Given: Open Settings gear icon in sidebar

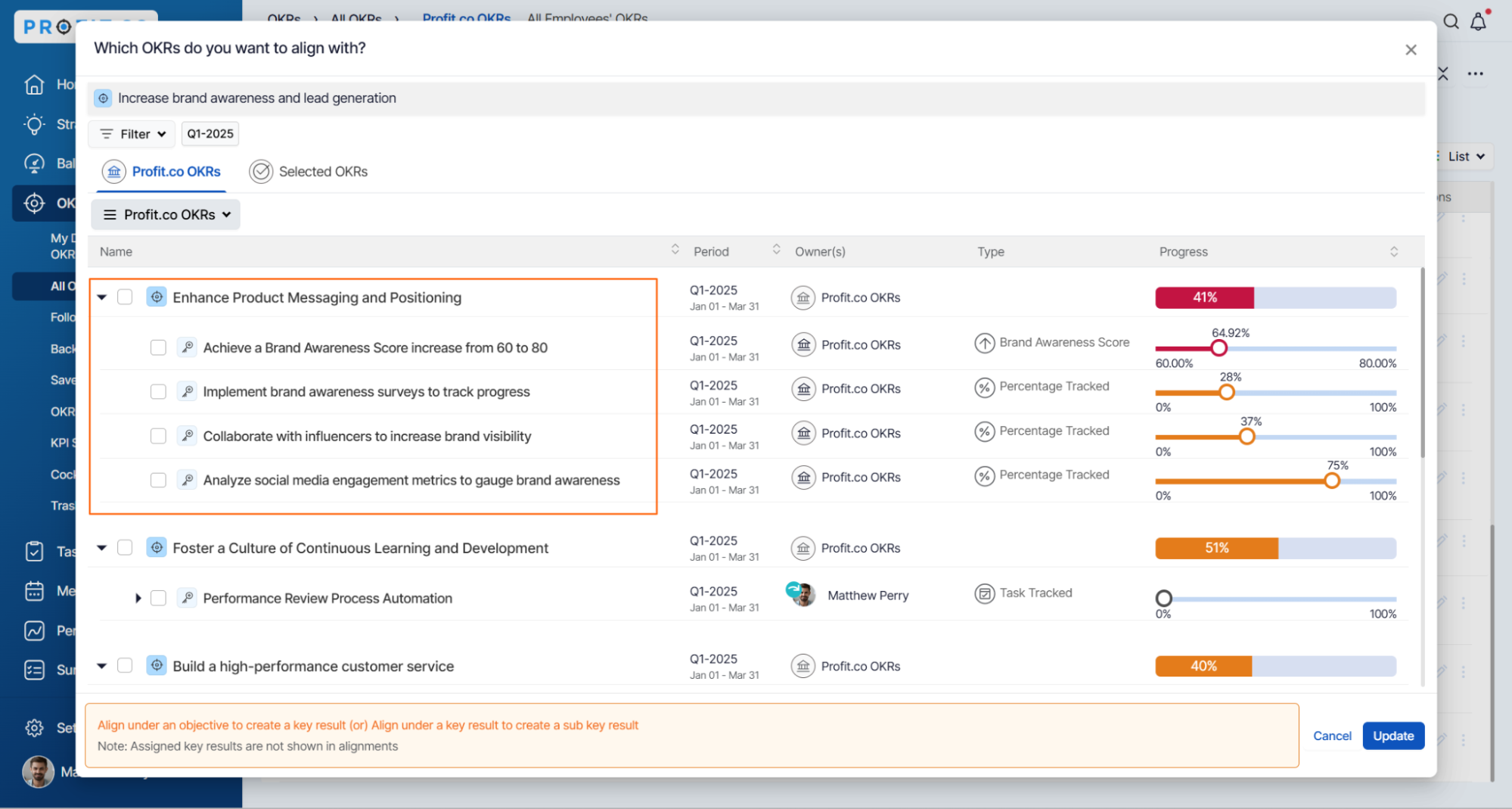Looking at the screenshot, I should 34,727.
